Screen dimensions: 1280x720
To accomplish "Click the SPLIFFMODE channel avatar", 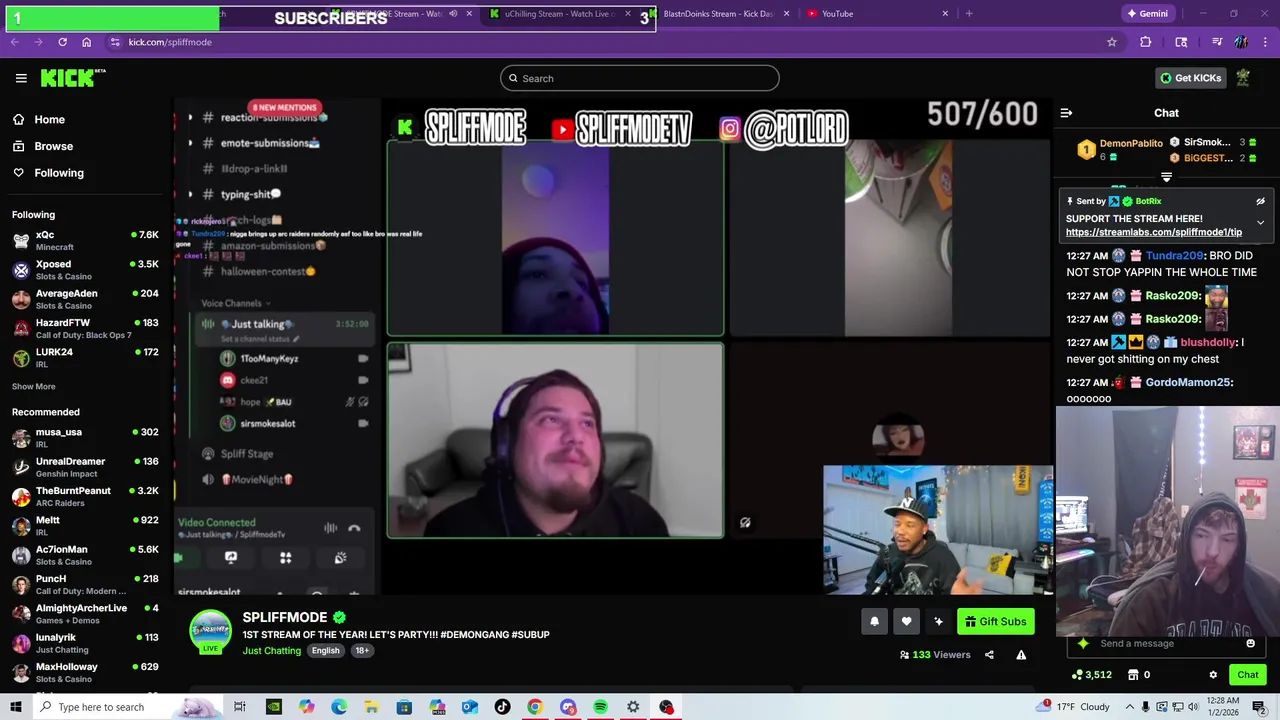I will (x=210, y=632).
